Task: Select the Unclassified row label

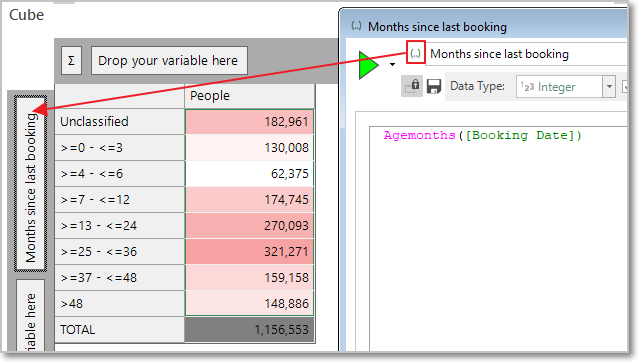Action: (120, 121)
